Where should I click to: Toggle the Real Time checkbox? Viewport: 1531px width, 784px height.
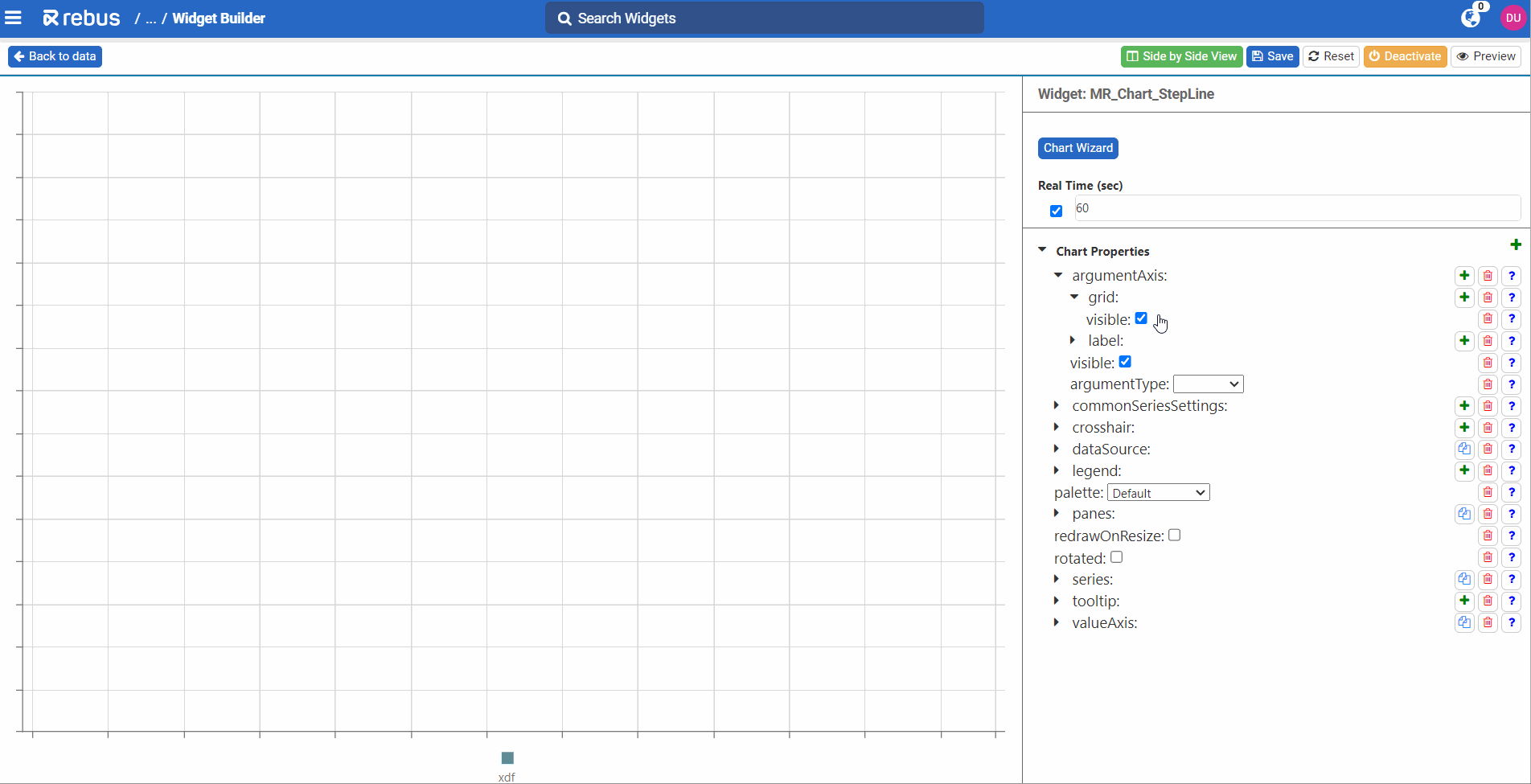coord(1056,211)
